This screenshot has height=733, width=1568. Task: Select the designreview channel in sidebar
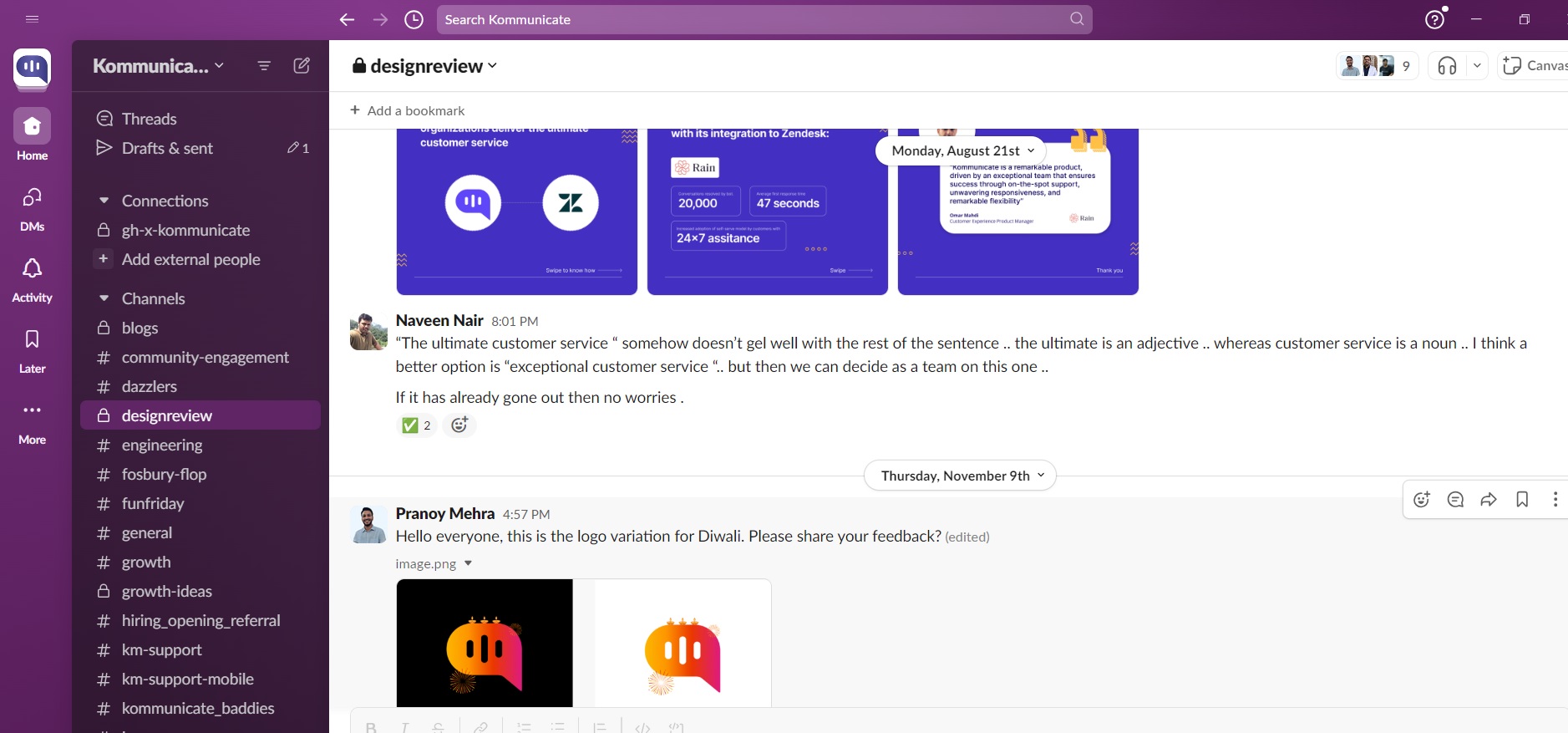pyautogui.click(x=200, y=415)
